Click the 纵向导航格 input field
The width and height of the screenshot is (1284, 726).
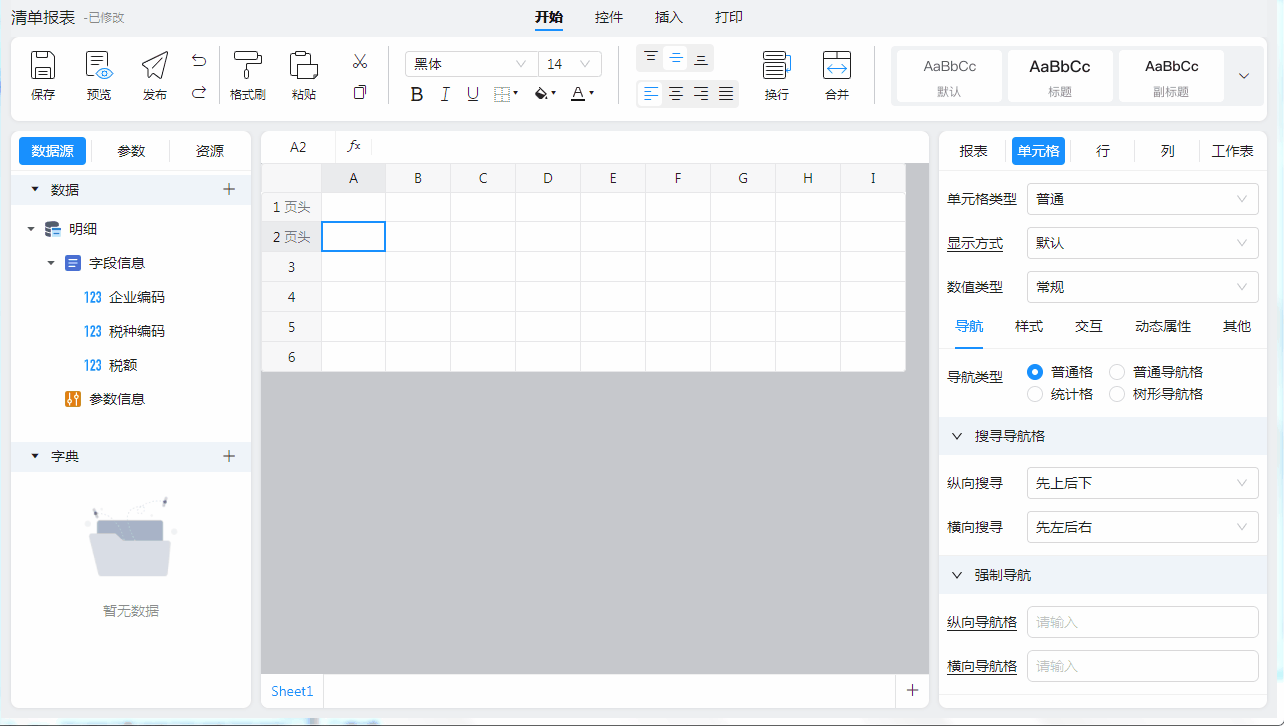(x=1142, y=622)
